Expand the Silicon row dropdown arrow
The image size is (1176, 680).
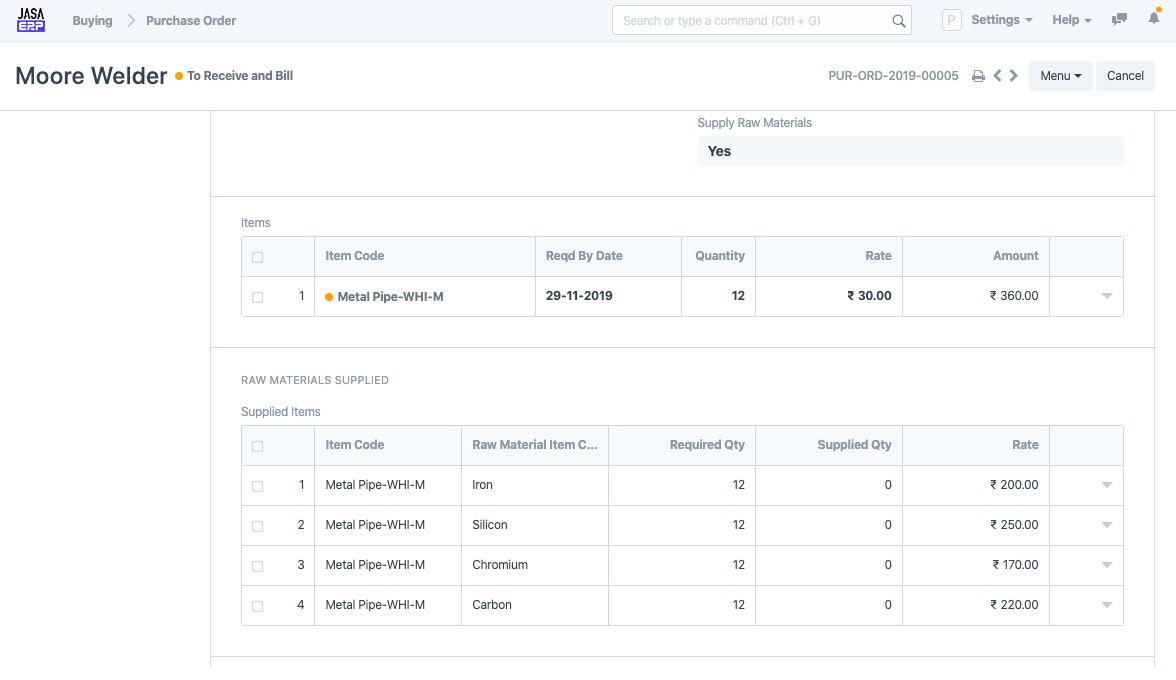pyautogui.click(x=1106, y=525)
